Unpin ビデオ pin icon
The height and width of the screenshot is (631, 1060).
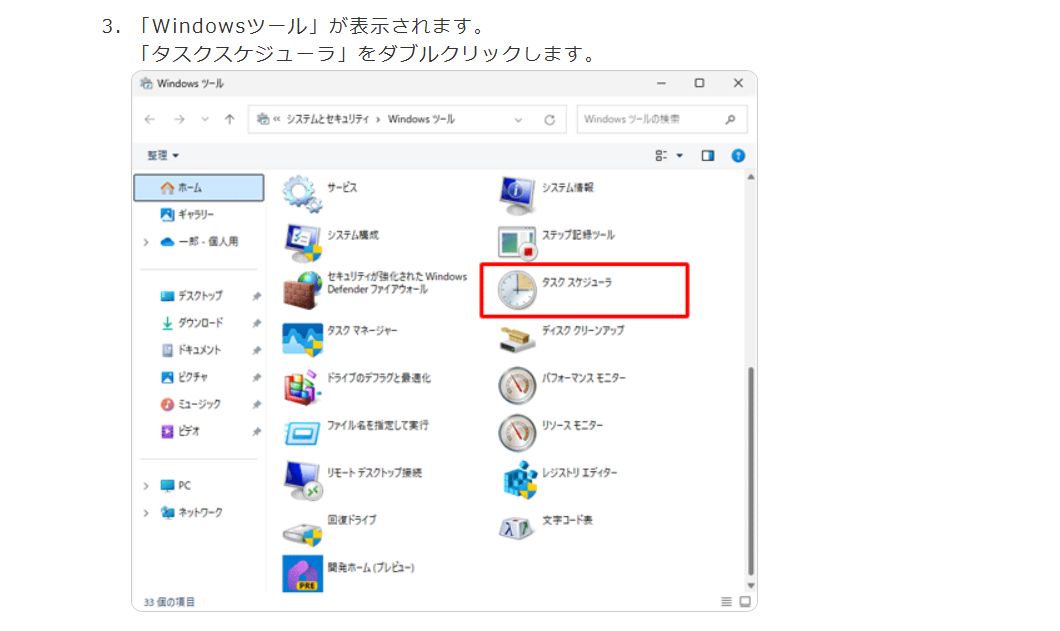point(256,431)
